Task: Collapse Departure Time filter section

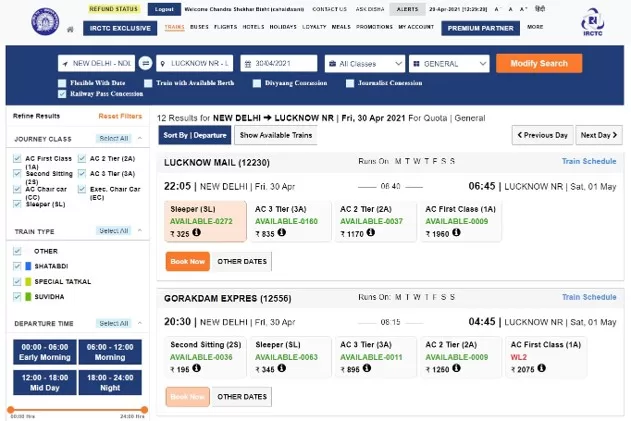Action: pyautogui.click(x=140, y=323)
